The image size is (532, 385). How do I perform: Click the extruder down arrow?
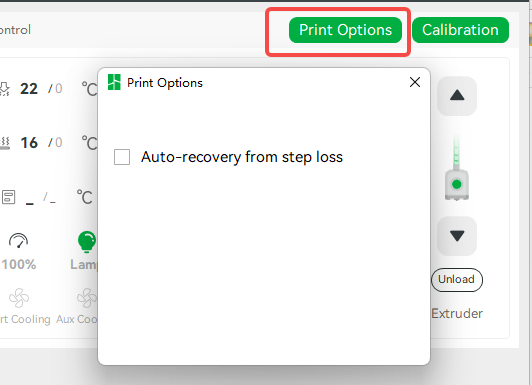(x=457, y=236)
